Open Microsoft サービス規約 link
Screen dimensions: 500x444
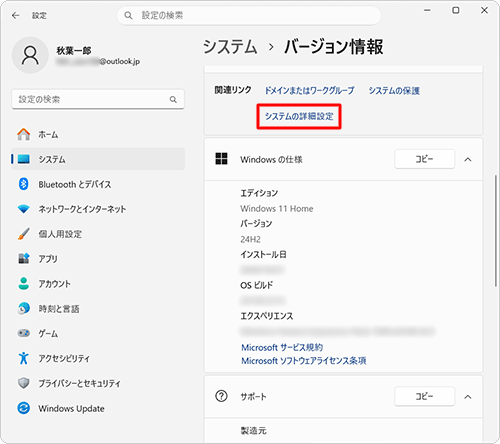point(282,347)
